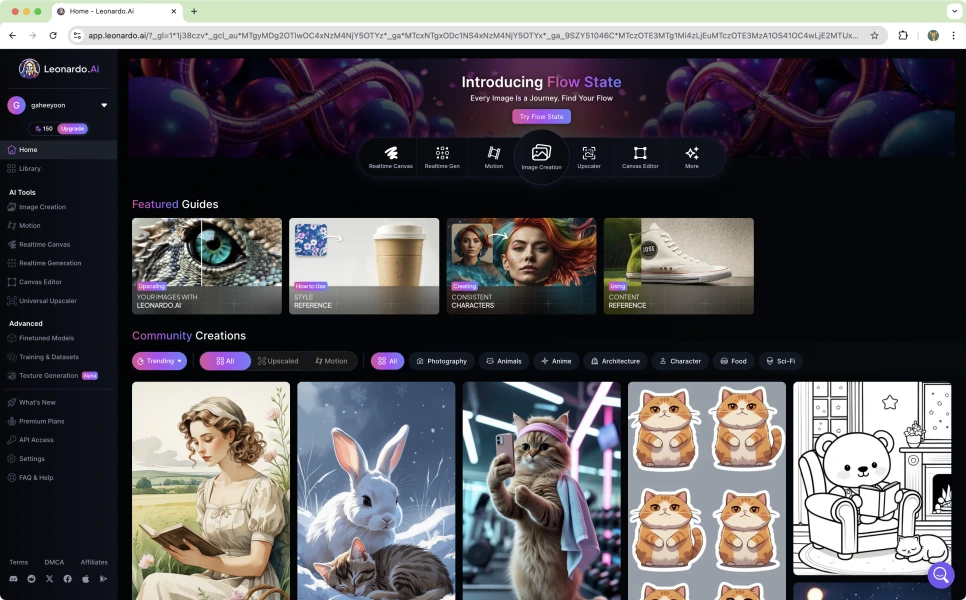This screenshot has height=600, width=966.
Task: Open the Consistent Characters guide card
Action: (x=521, y=266)
